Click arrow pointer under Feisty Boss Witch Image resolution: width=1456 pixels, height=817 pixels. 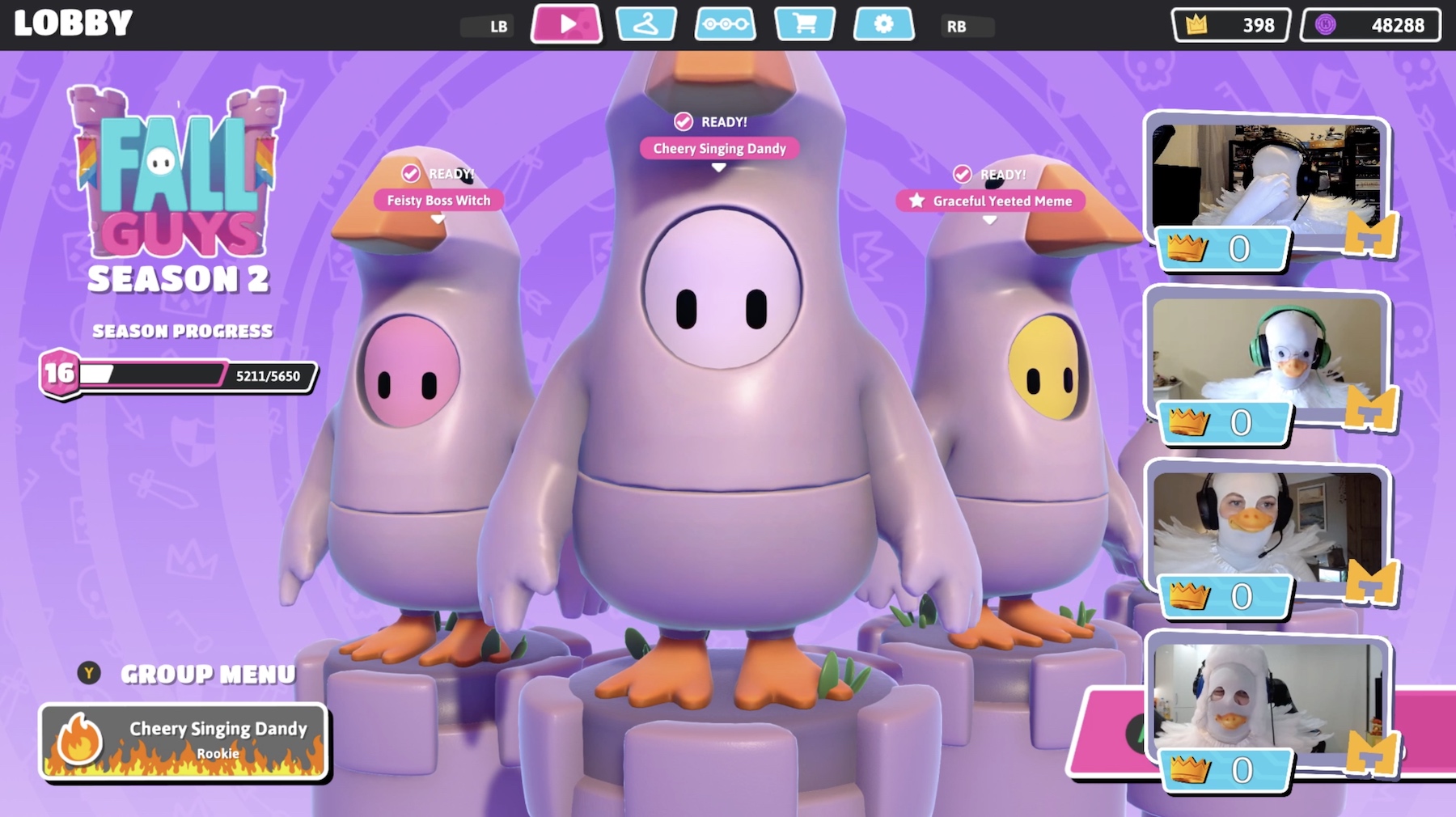(x=438, y=219)
